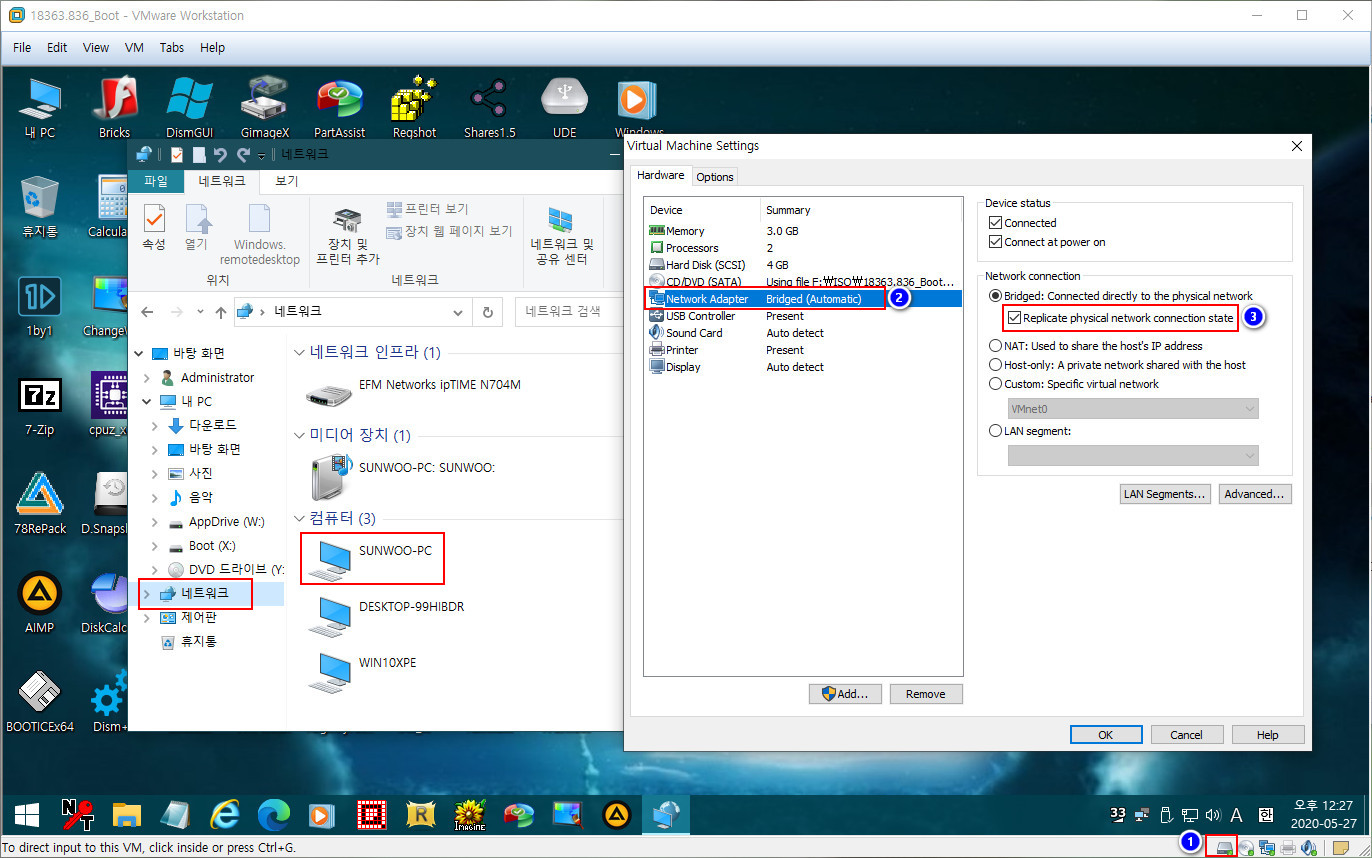Image resolution: width=1372 pixels, height=858 pixels.
Task: Open the VMnet0 dropdown
Action: click(x=1133, y=408)
